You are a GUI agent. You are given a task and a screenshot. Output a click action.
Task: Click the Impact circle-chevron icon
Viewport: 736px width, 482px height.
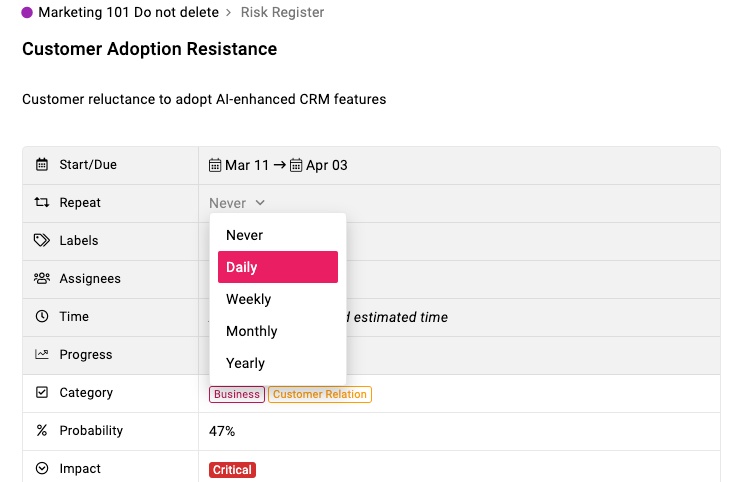pos(42,469)
